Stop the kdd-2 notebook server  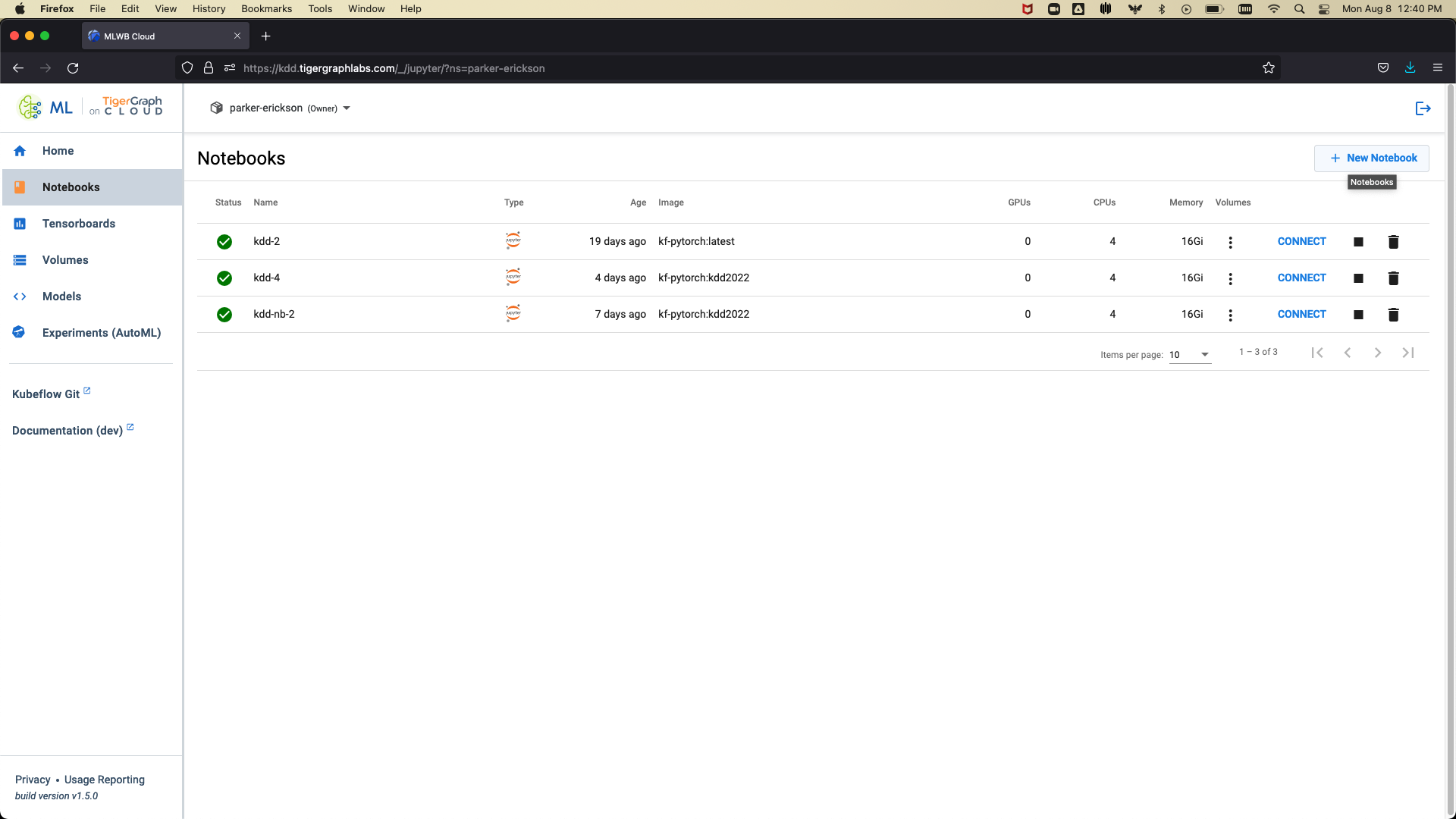[x=1358, y=242]
